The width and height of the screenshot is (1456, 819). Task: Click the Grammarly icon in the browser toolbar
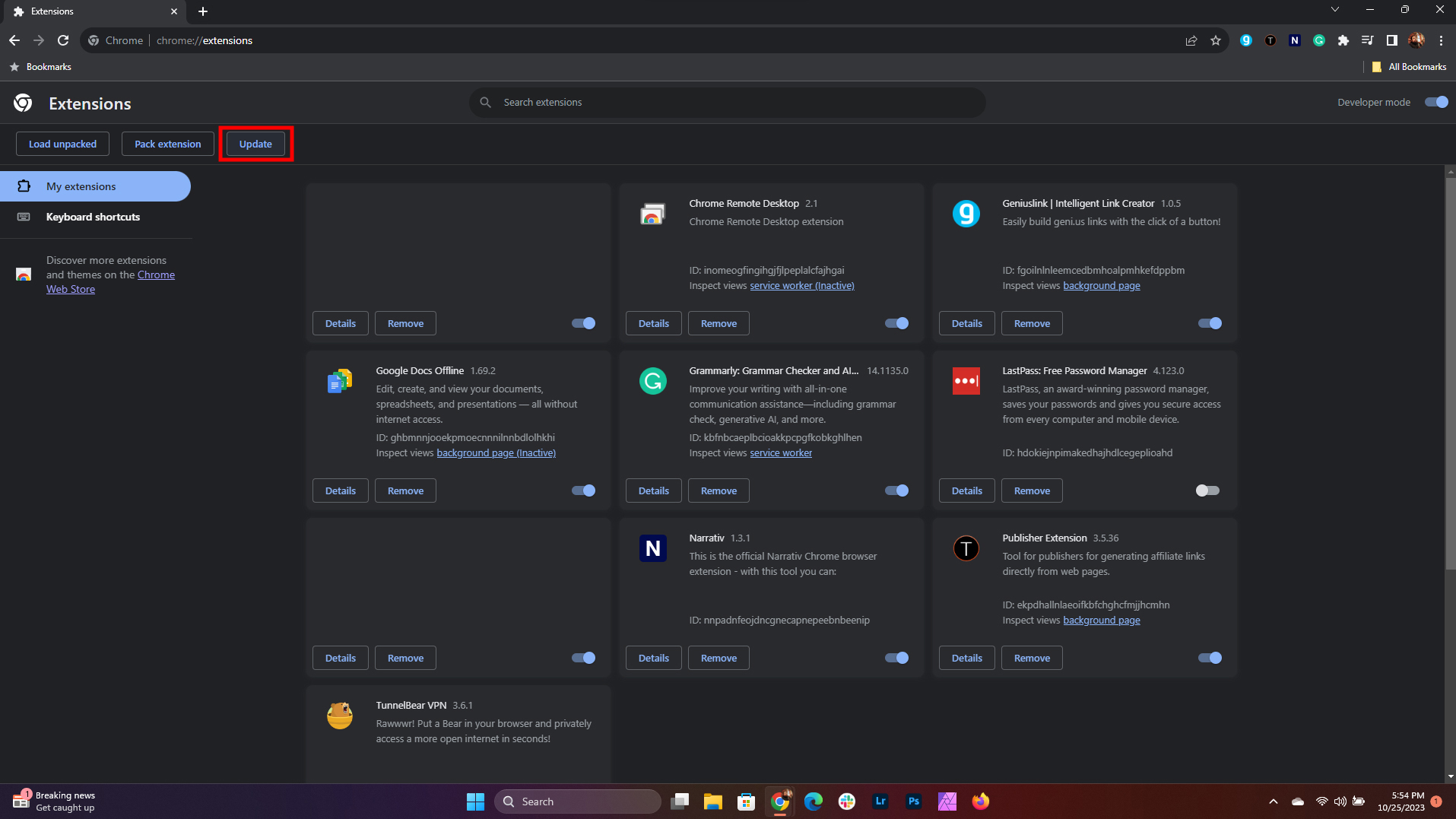click(x=1318, y=41)
